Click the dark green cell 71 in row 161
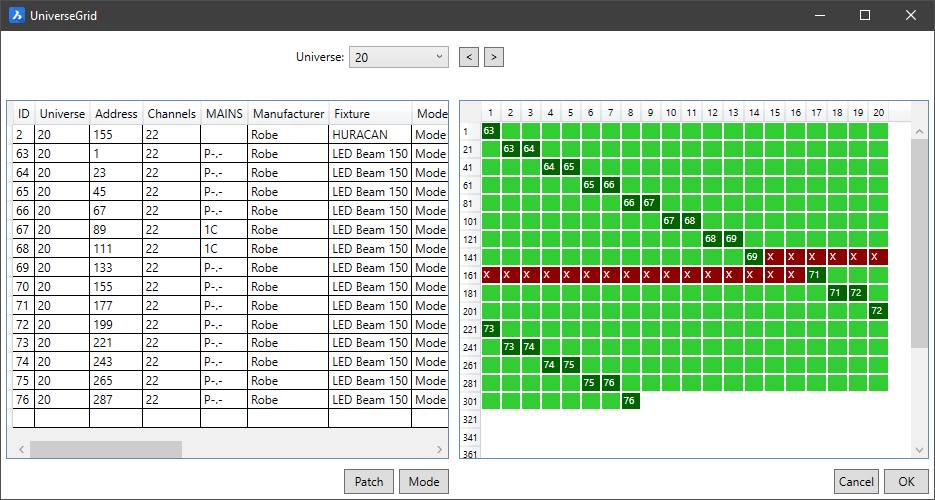 [x=815, y=274]
